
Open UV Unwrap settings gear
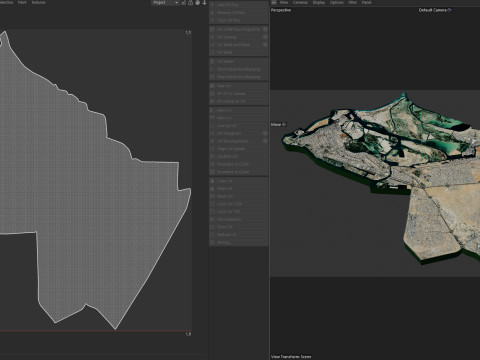coord(265,37)
